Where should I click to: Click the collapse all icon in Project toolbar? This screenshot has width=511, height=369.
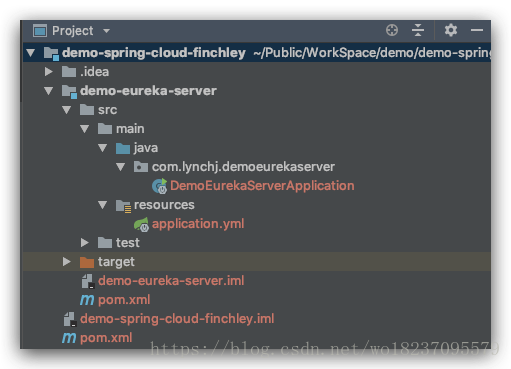tap(418, 30)
